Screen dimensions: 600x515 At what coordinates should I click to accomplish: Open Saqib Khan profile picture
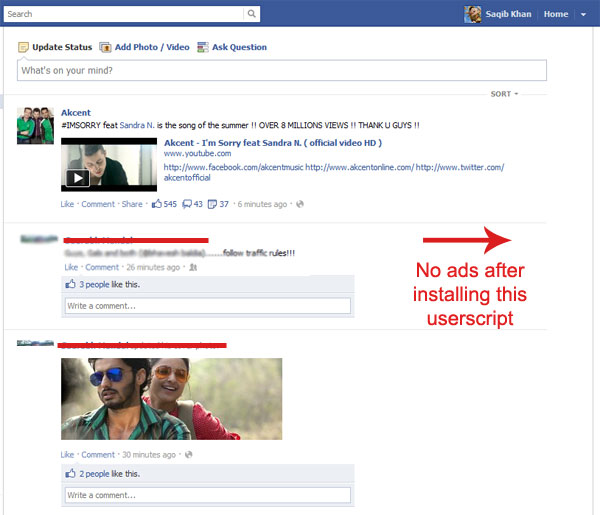(473, 14)
